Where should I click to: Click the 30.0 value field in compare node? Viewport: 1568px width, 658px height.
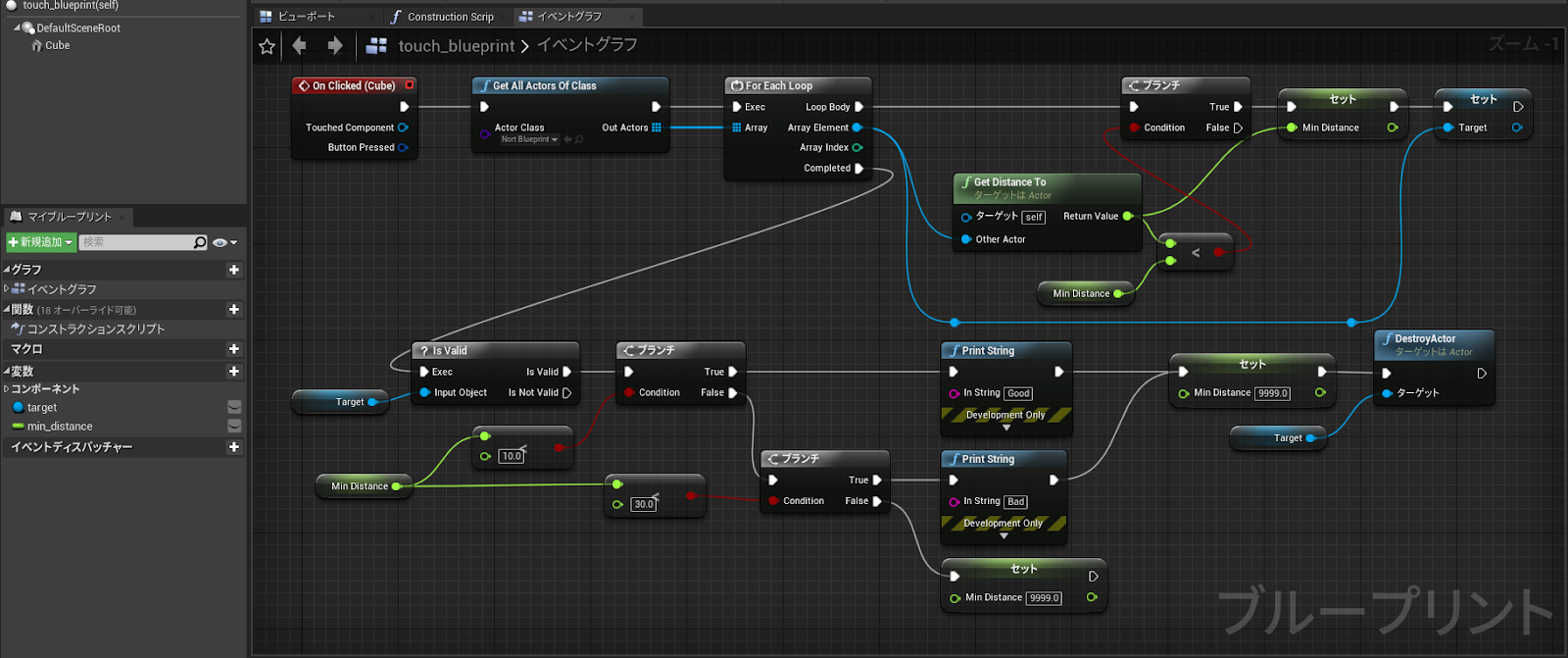click(644, 504)
